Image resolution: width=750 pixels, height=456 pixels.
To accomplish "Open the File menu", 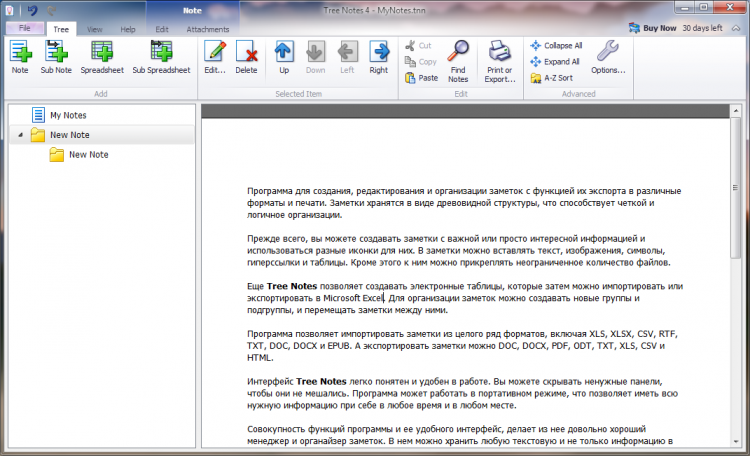I will pos(24,28).
